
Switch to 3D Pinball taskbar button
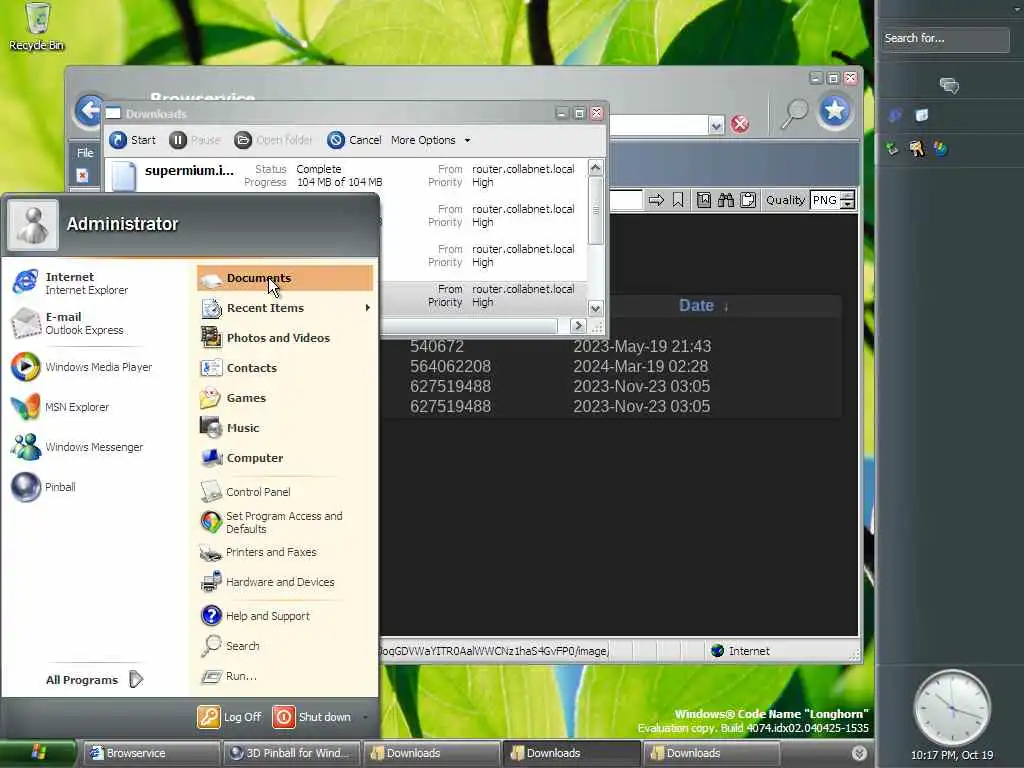pyautogui.click(x=293, y=753)
